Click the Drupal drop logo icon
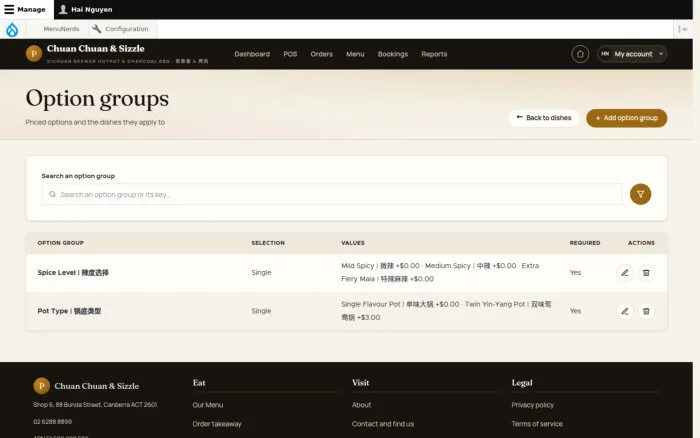Image resolution: width=700 pixels, height=438 pixels. [x=12, y=29]
